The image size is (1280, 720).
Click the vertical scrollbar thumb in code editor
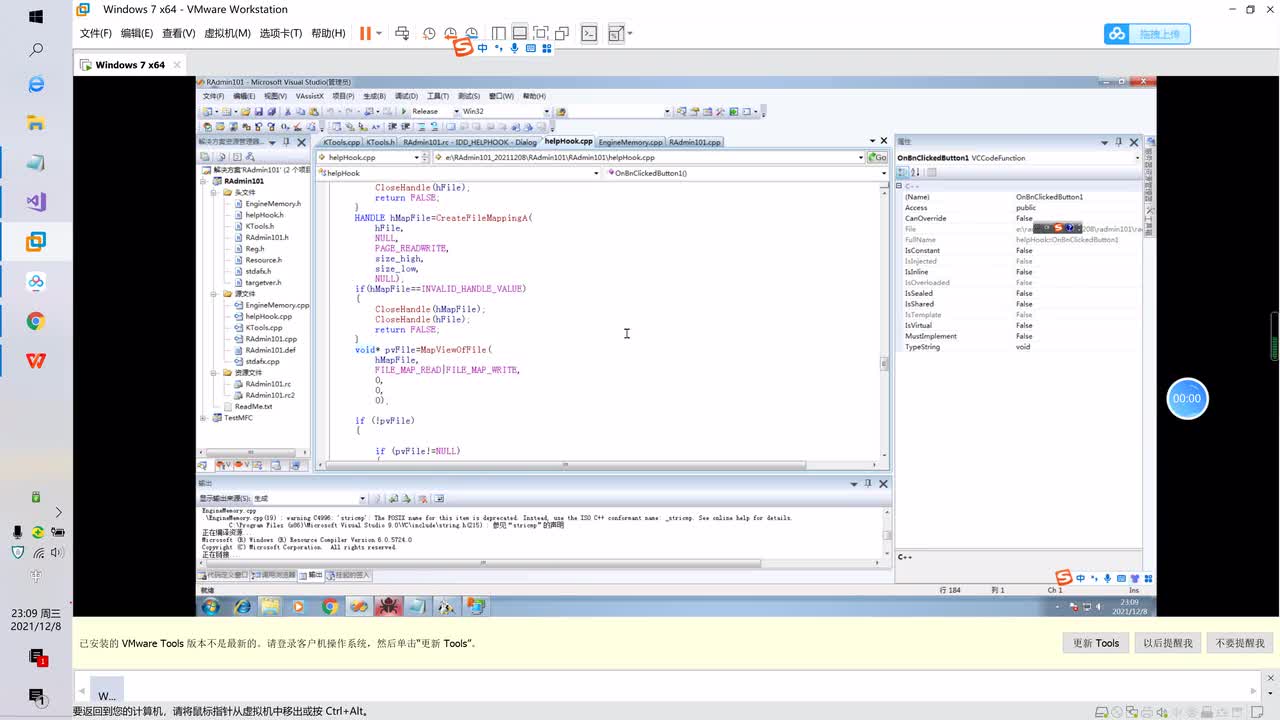884,365
